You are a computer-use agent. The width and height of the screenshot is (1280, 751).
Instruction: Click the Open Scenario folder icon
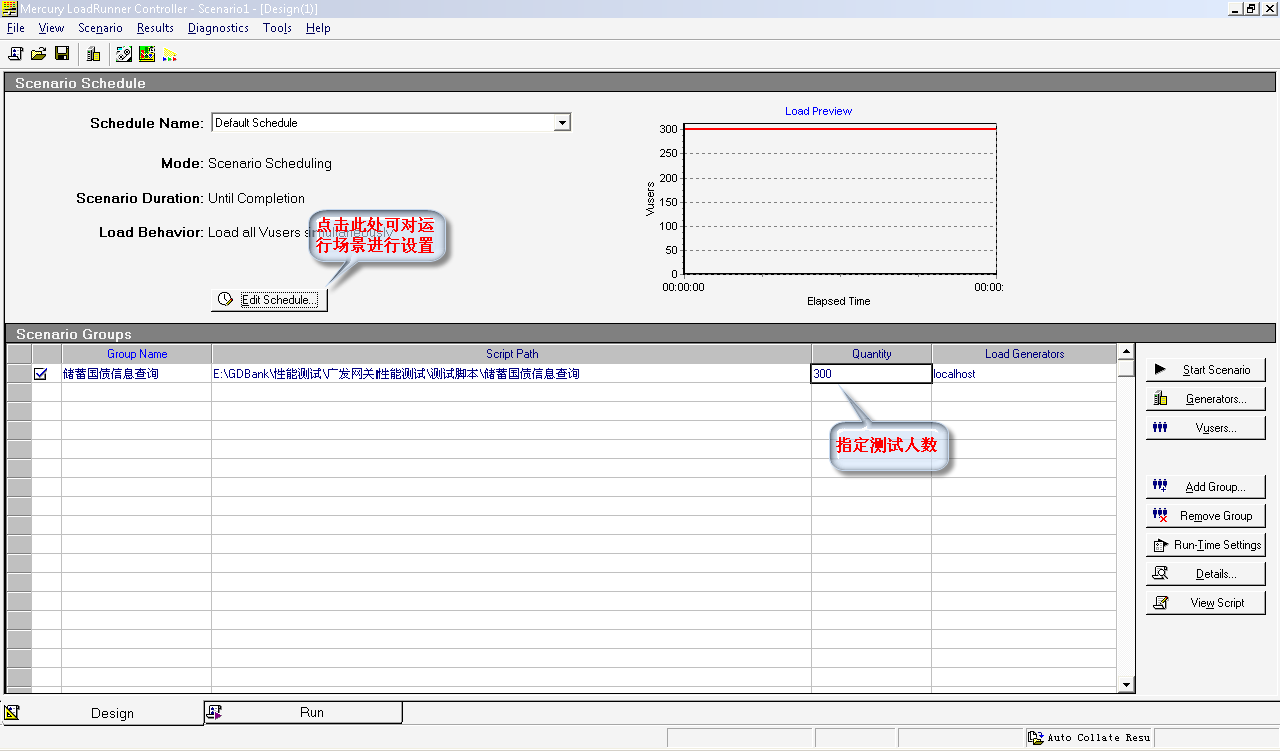pyautogui.click(x=39, y=53)
